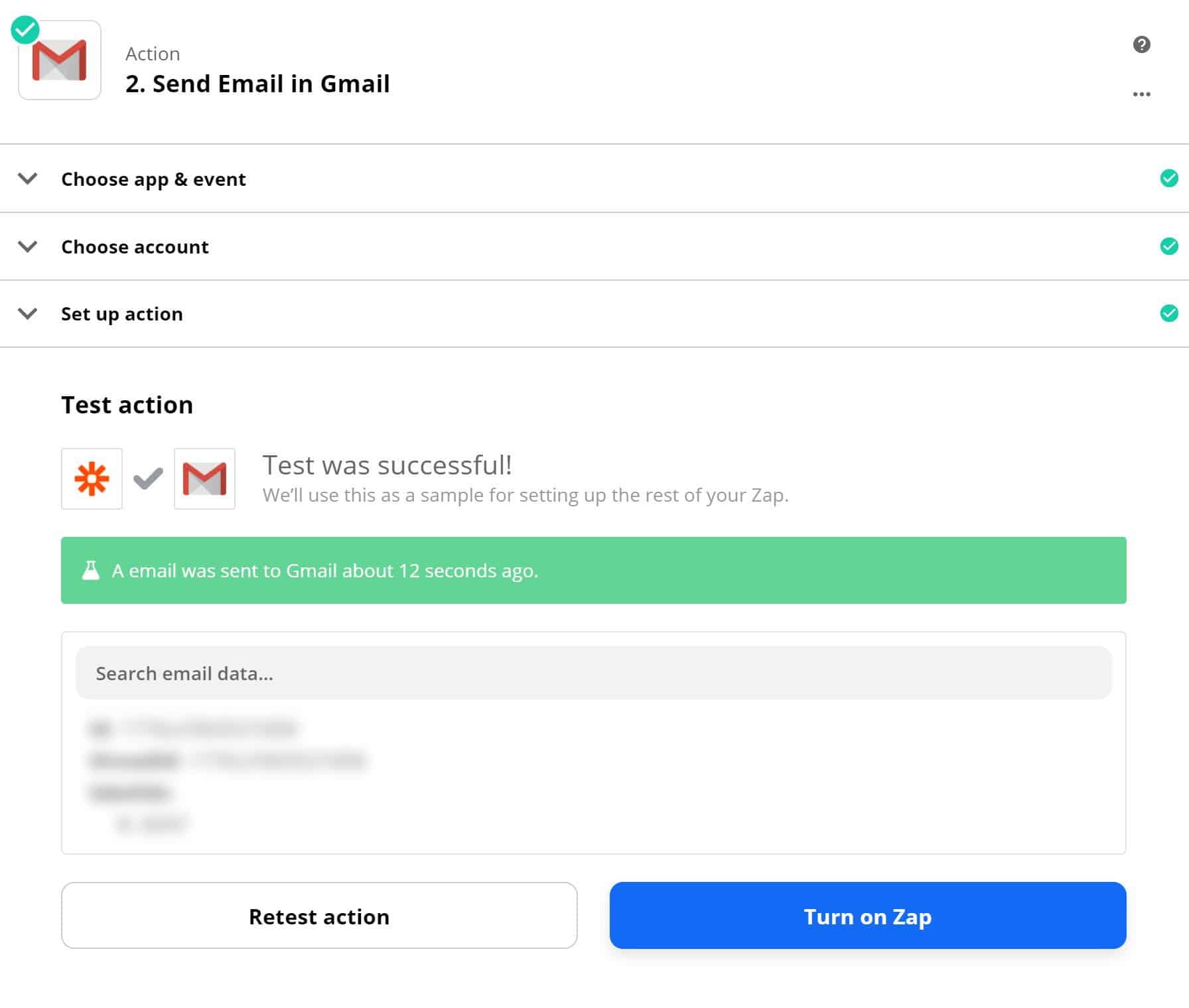1189x1008 pixels.
Task: Click the orange Zapier asterisk icon
Action: pos(92,478)
